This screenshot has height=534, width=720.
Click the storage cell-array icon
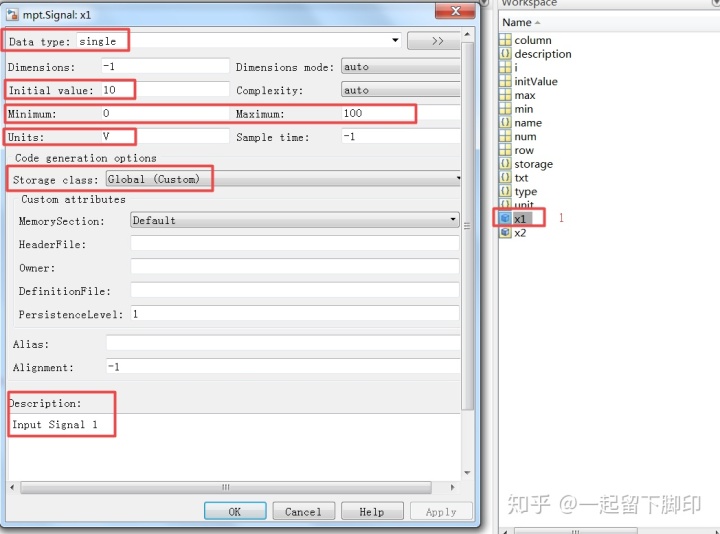click(505, 164)
